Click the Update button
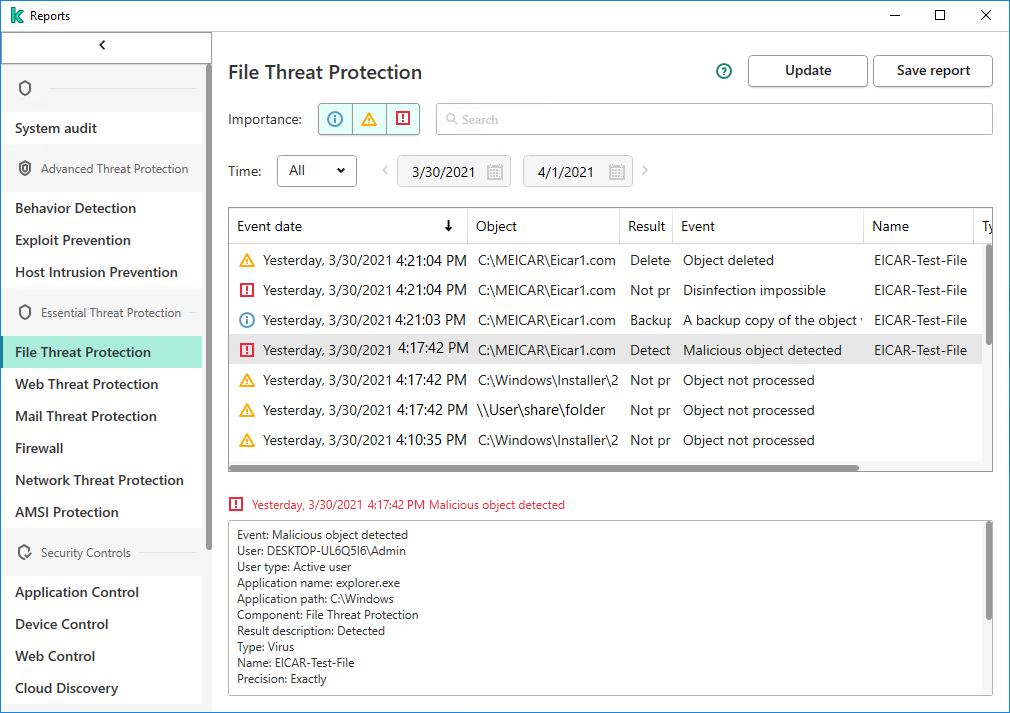Image resolution: width=1010 pixels, height=713 pixels. (807, 71)
